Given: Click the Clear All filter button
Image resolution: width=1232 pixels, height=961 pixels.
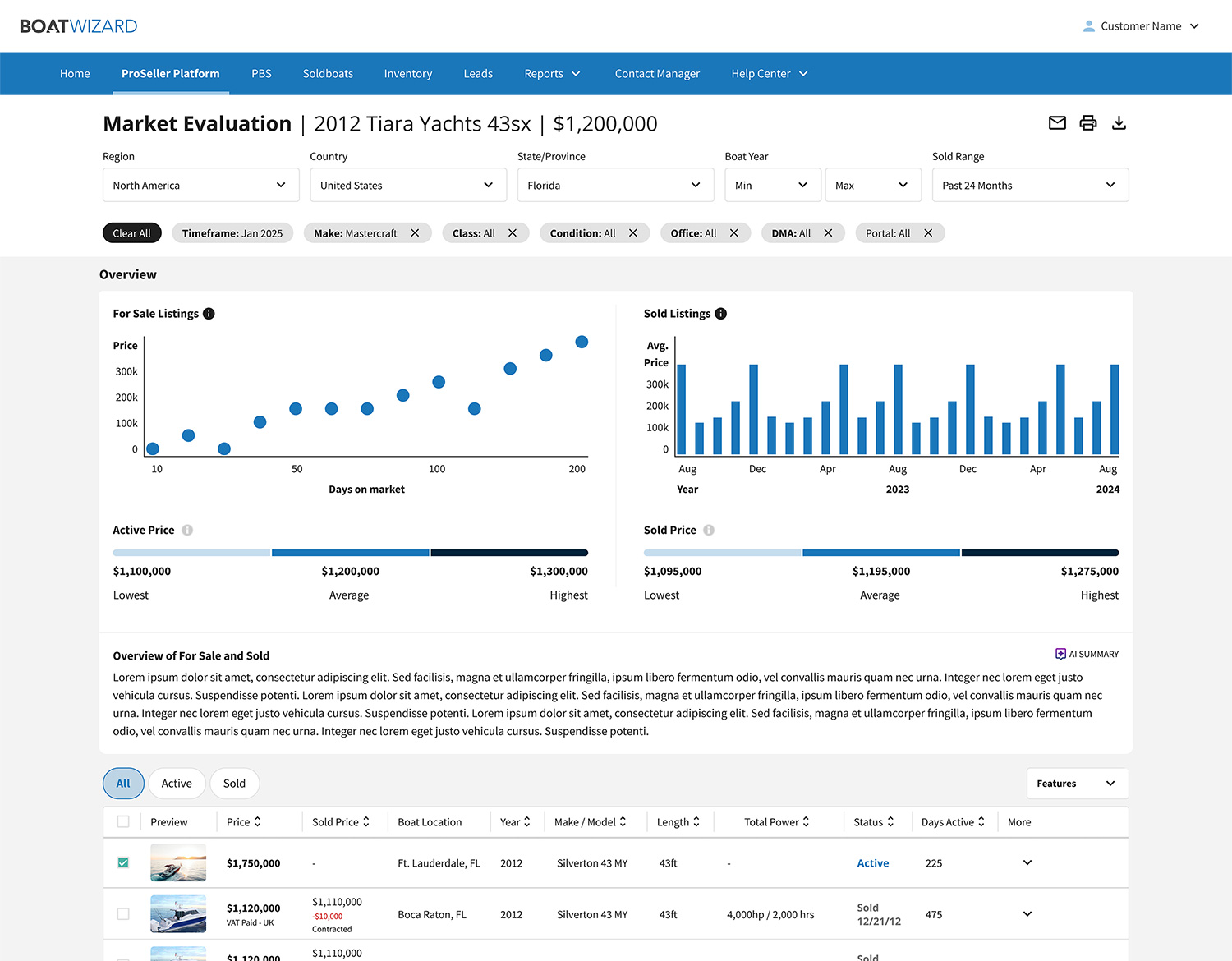Looking at the screenshot, I should point(131,232).
